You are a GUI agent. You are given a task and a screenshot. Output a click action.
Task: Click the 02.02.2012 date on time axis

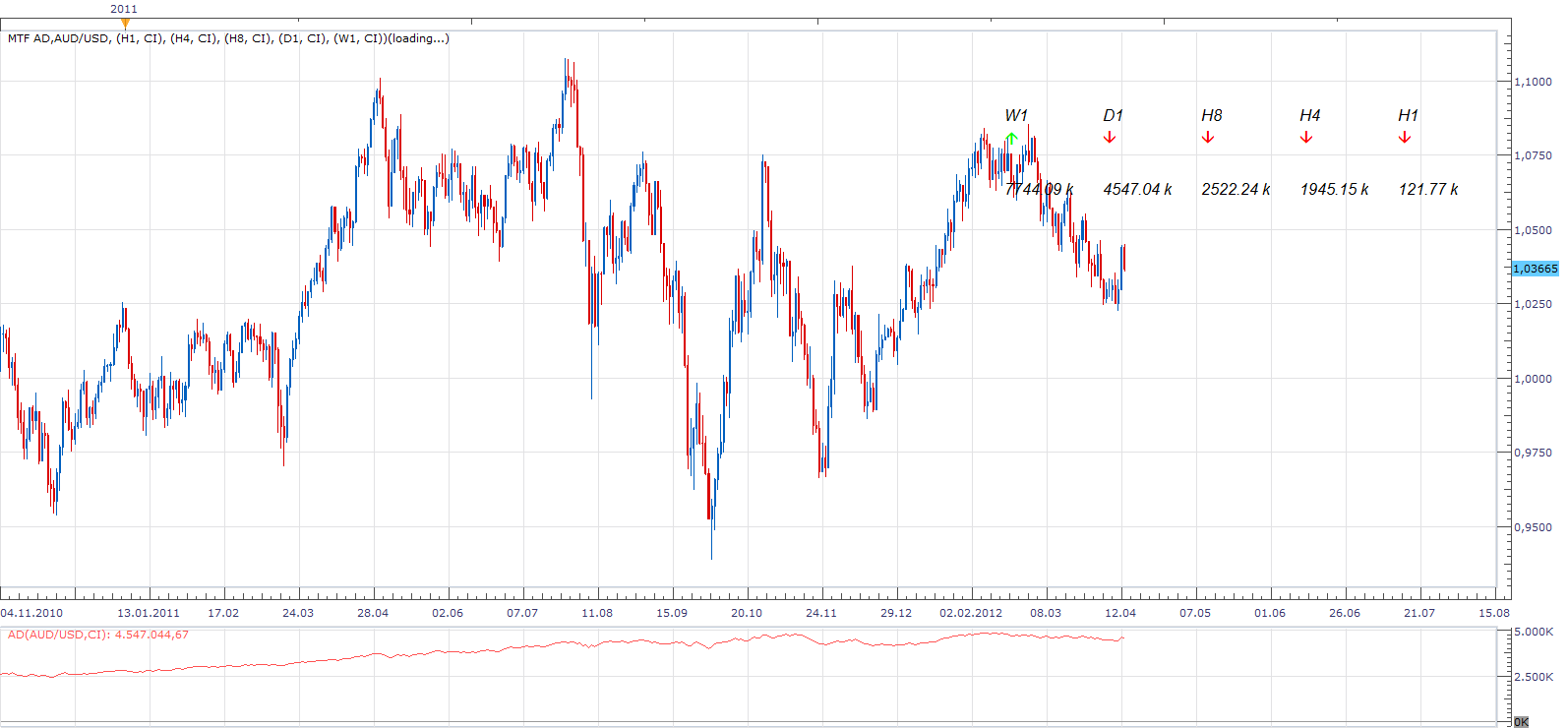971,613
